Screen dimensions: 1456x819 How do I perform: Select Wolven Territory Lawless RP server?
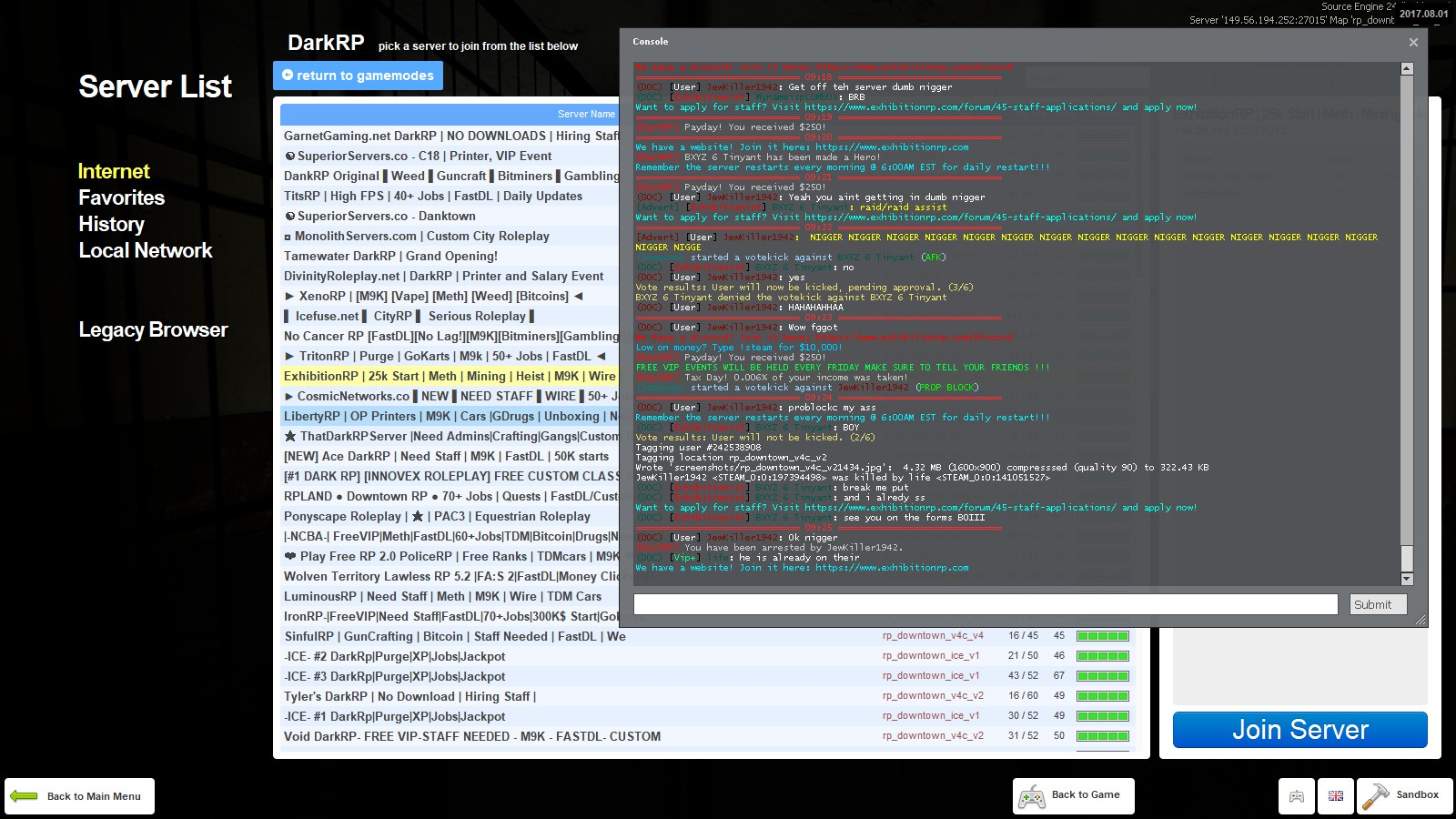pyautogui.click(x=450, y=576)
